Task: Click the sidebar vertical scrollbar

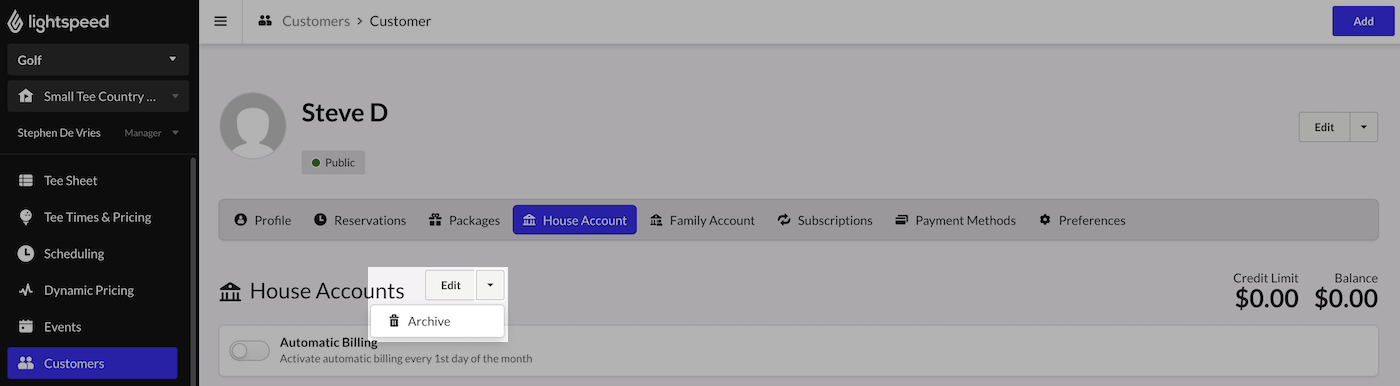Action: click(x=193, y=270)
